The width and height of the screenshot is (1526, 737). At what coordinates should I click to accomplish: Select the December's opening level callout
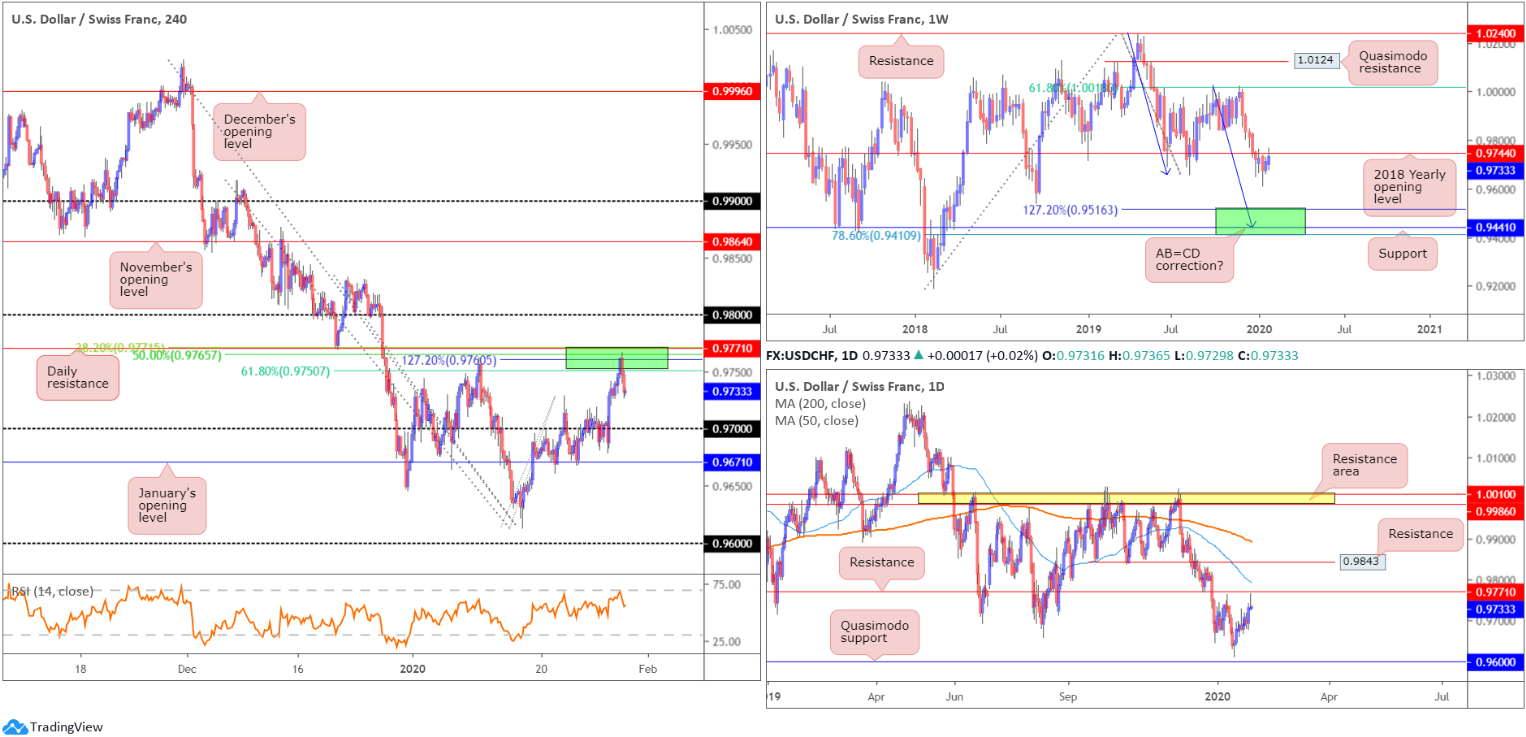(x=260, y=134)
